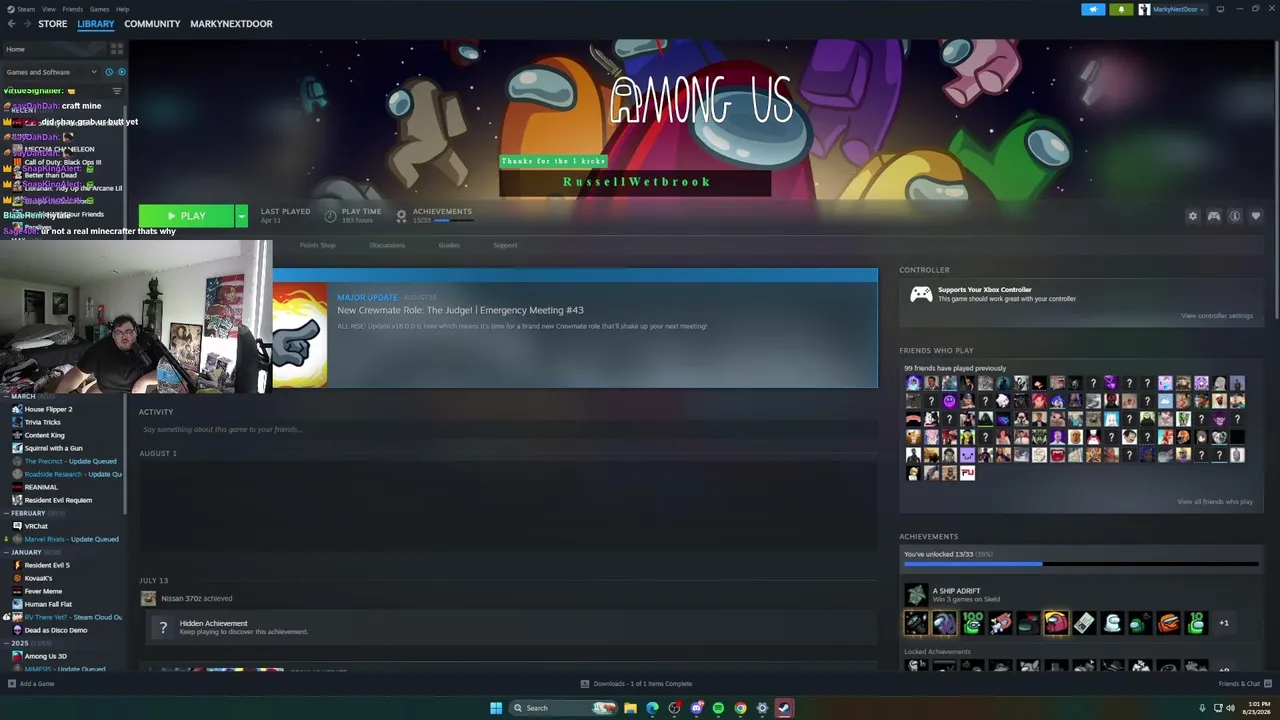Switch to the LIBRARY tab
The image size is (1280, 720).
[96, 24]
